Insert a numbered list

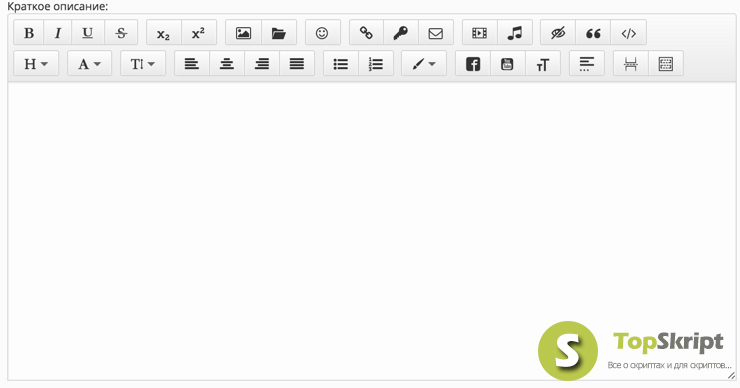coord(376,64)
